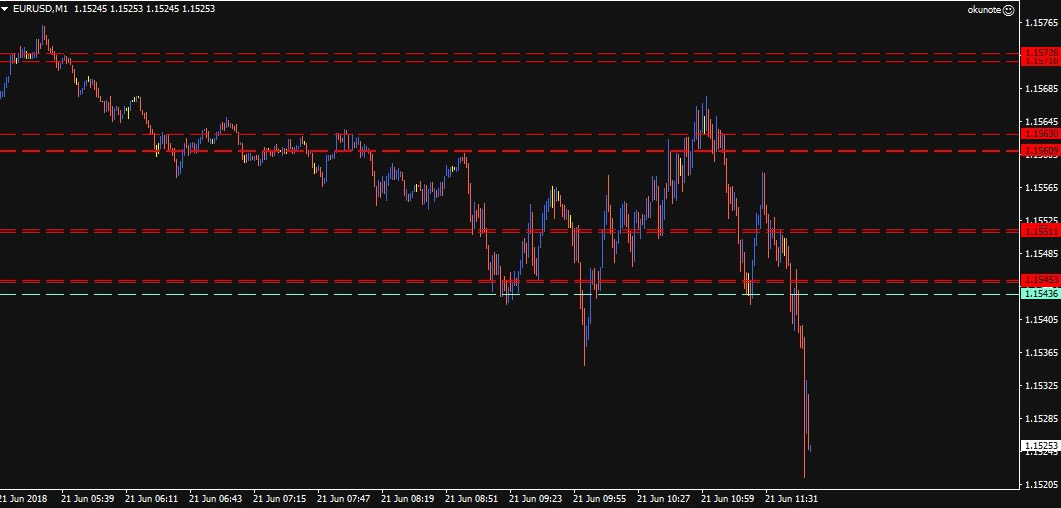Select the mint-green dashed horizontal line
1061x508 pixels.
point(509,294)
